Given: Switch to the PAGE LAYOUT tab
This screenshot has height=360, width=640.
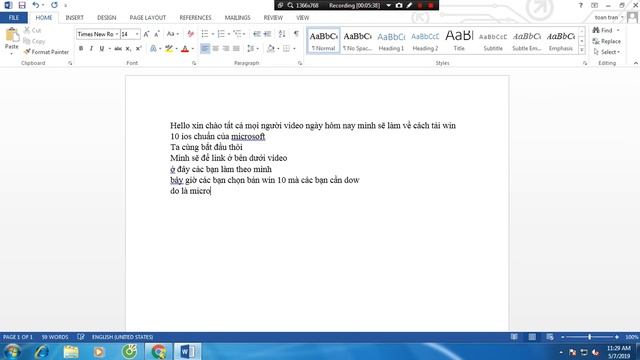Looking at the screenshot, I should click(148, 18).
